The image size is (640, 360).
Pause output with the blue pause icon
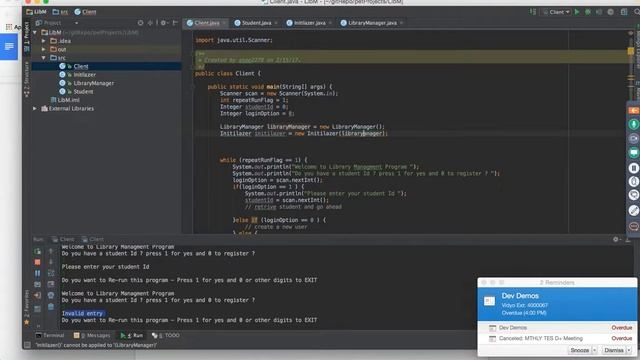[x=37, y=273]
